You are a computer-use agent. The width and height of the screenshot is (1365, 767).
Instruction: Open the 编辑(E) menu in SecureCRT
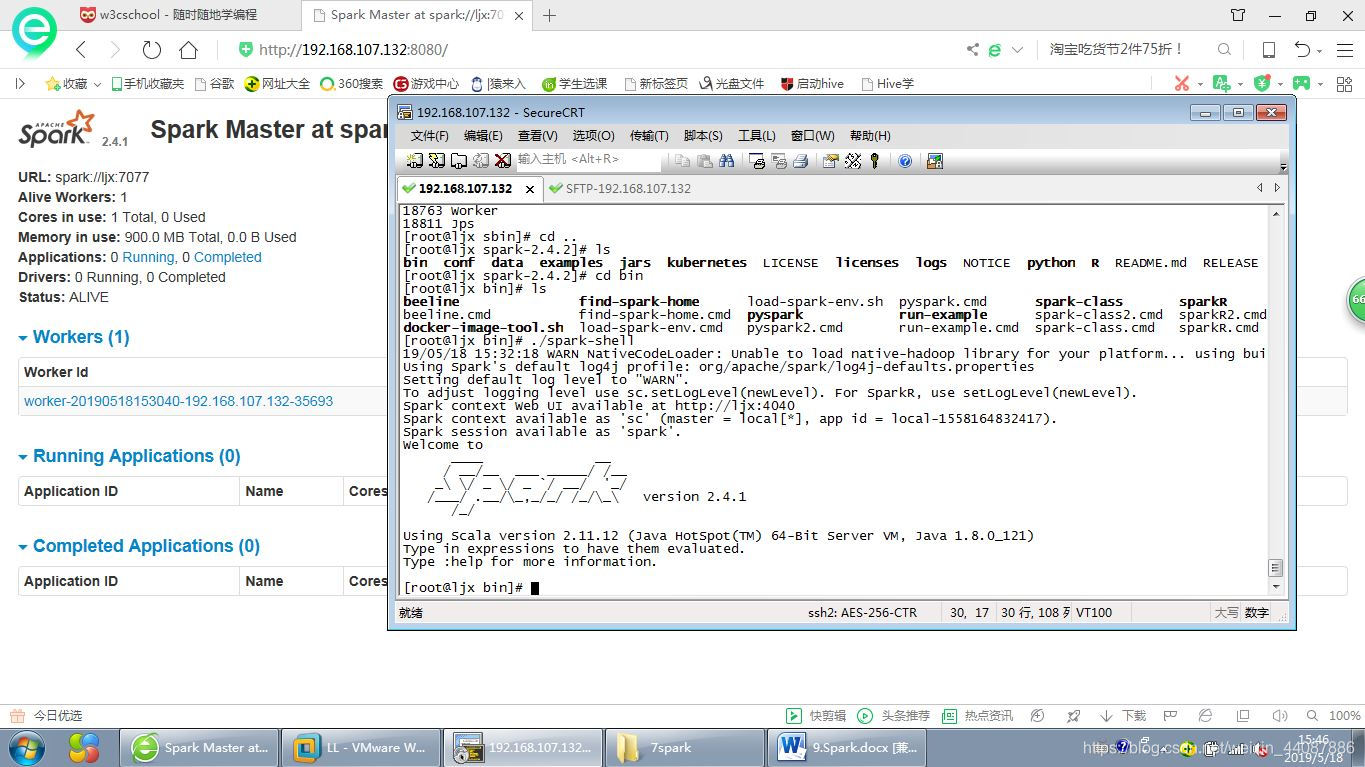(483, 136)
